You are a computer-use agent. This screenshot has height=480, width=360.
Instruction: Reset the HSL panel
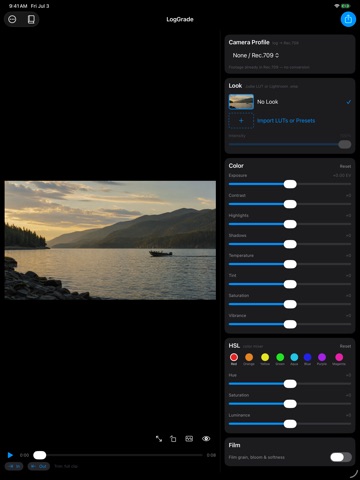click(x=345, y=346)
